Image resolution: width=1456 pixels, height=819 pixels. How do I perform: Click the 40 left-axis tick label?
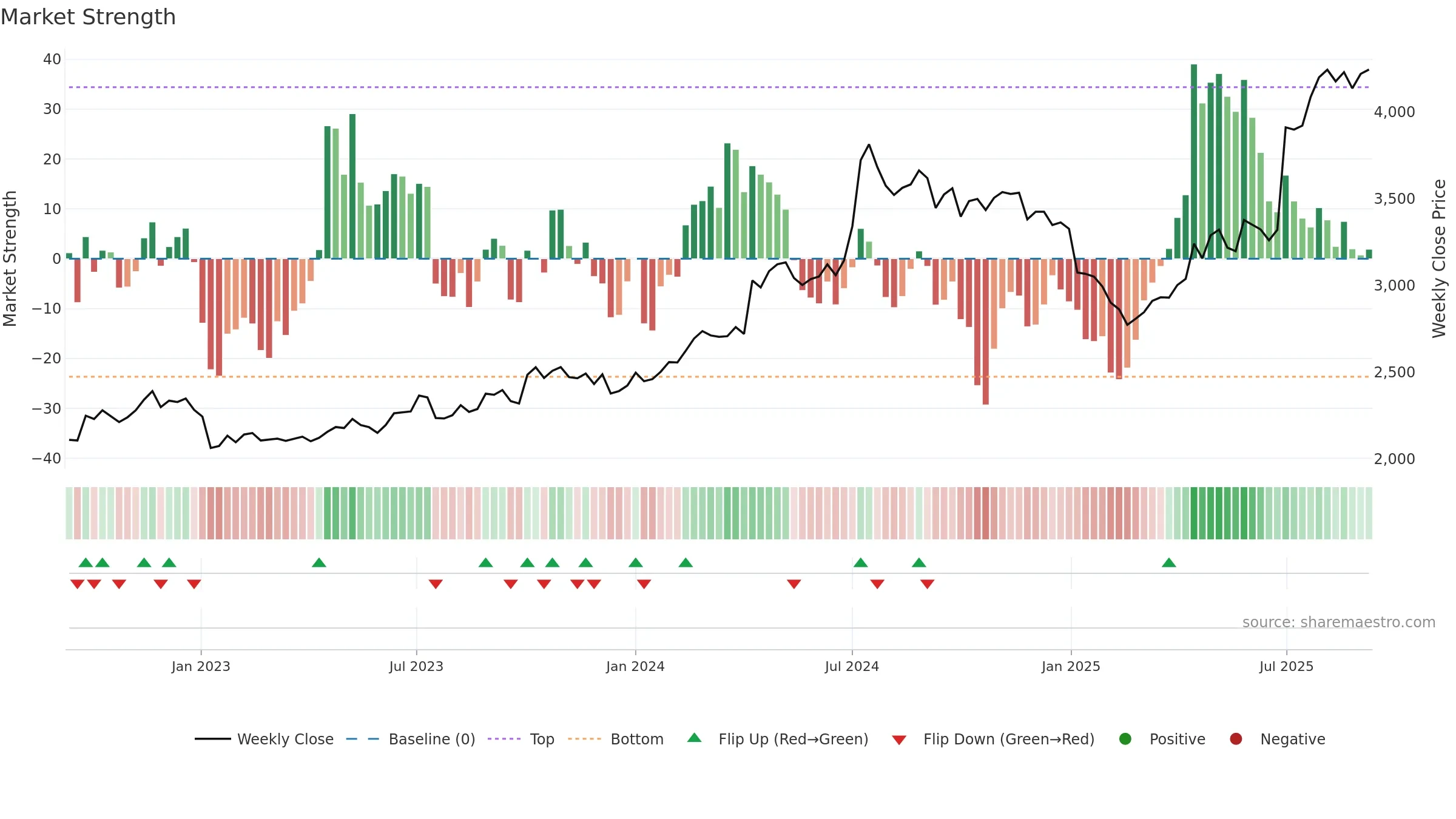point(52,59)
